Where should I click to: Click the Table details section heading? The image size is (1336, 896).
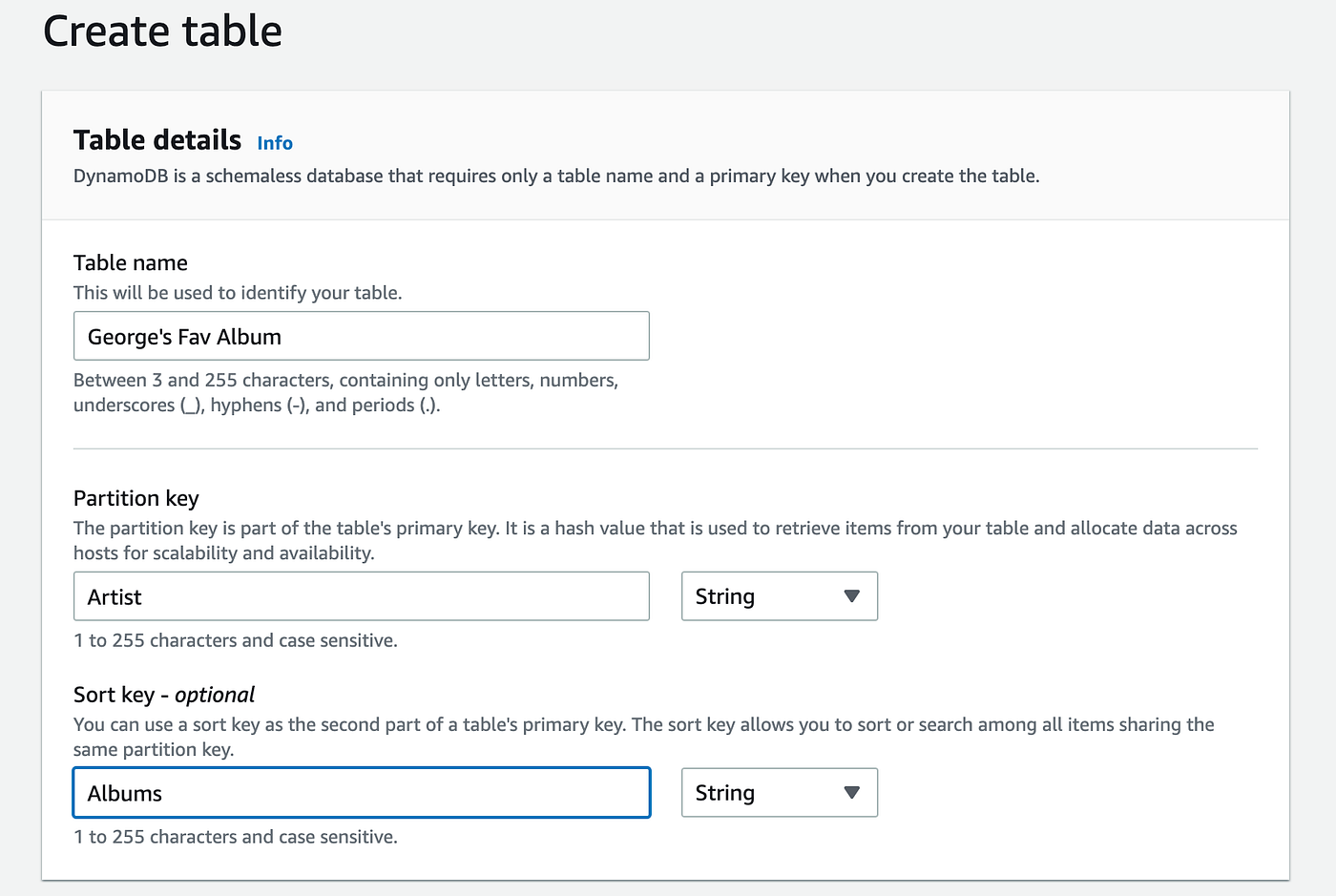click(x=157, y=140)
